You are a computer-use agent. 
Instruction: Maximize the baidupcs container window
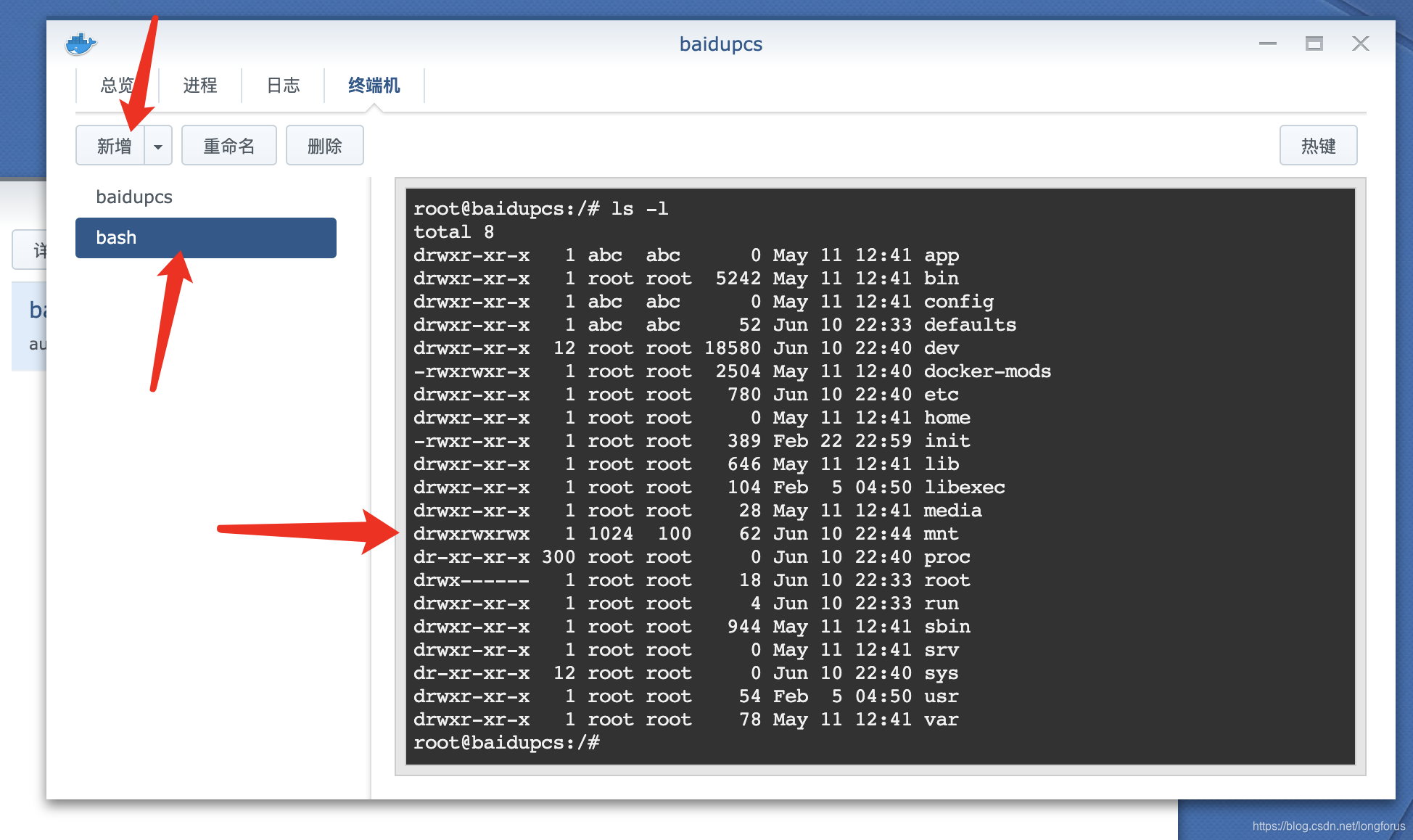1314,44
